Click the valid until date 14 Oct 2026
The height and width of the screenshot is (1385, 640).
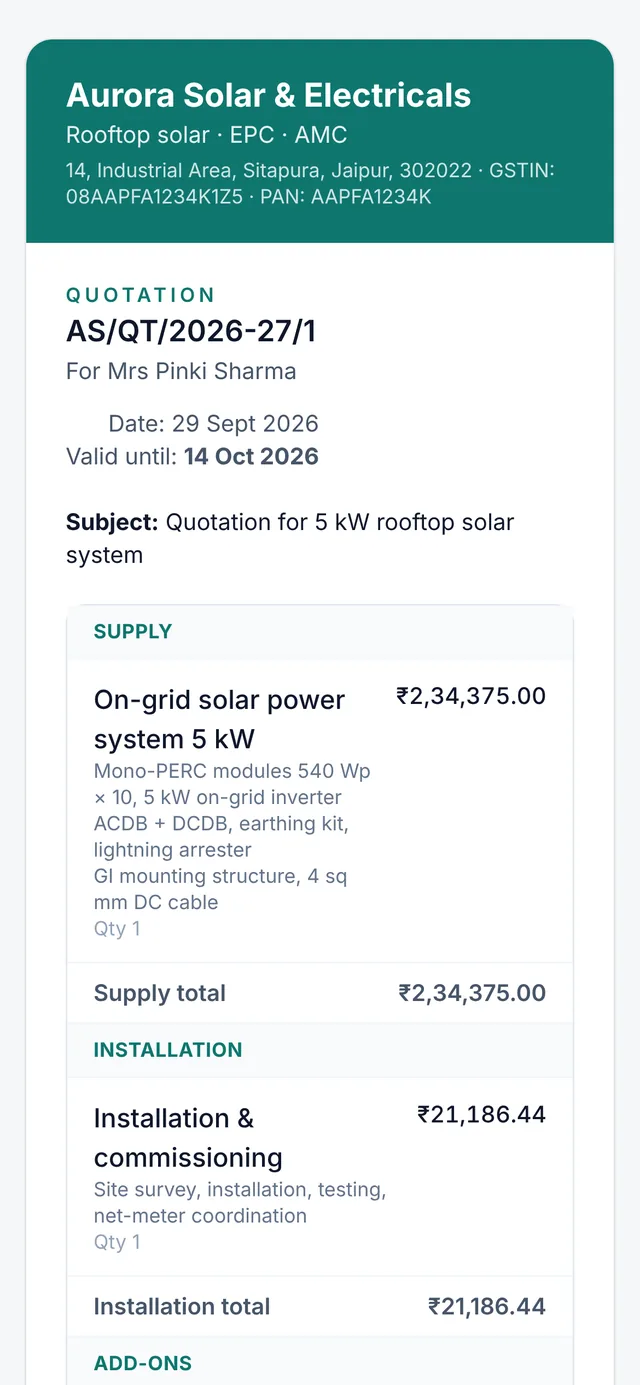point(251,457)
